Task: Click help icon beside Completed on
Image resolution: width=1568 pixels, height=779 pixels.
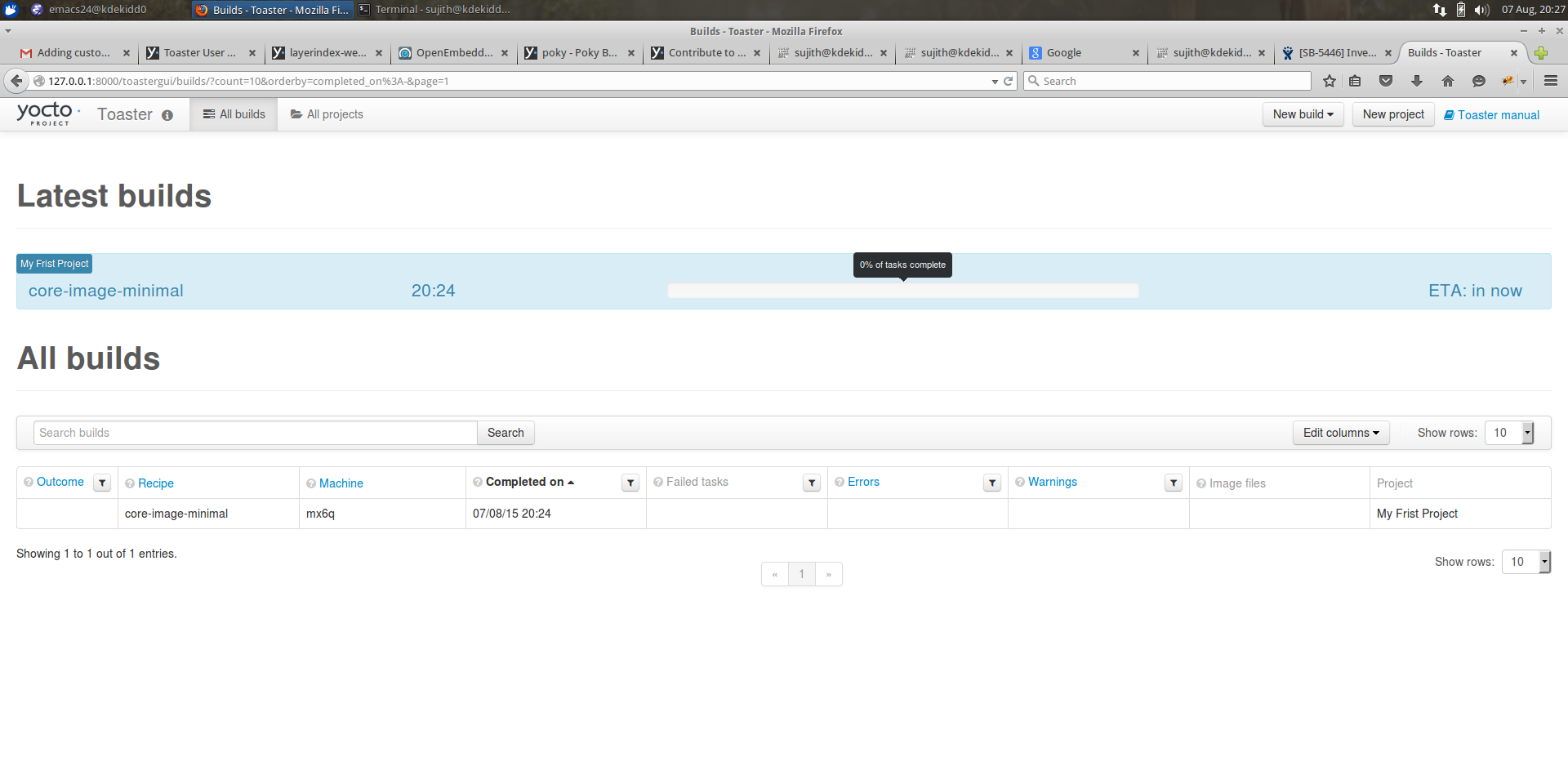Action: click(x=478, y=482)
